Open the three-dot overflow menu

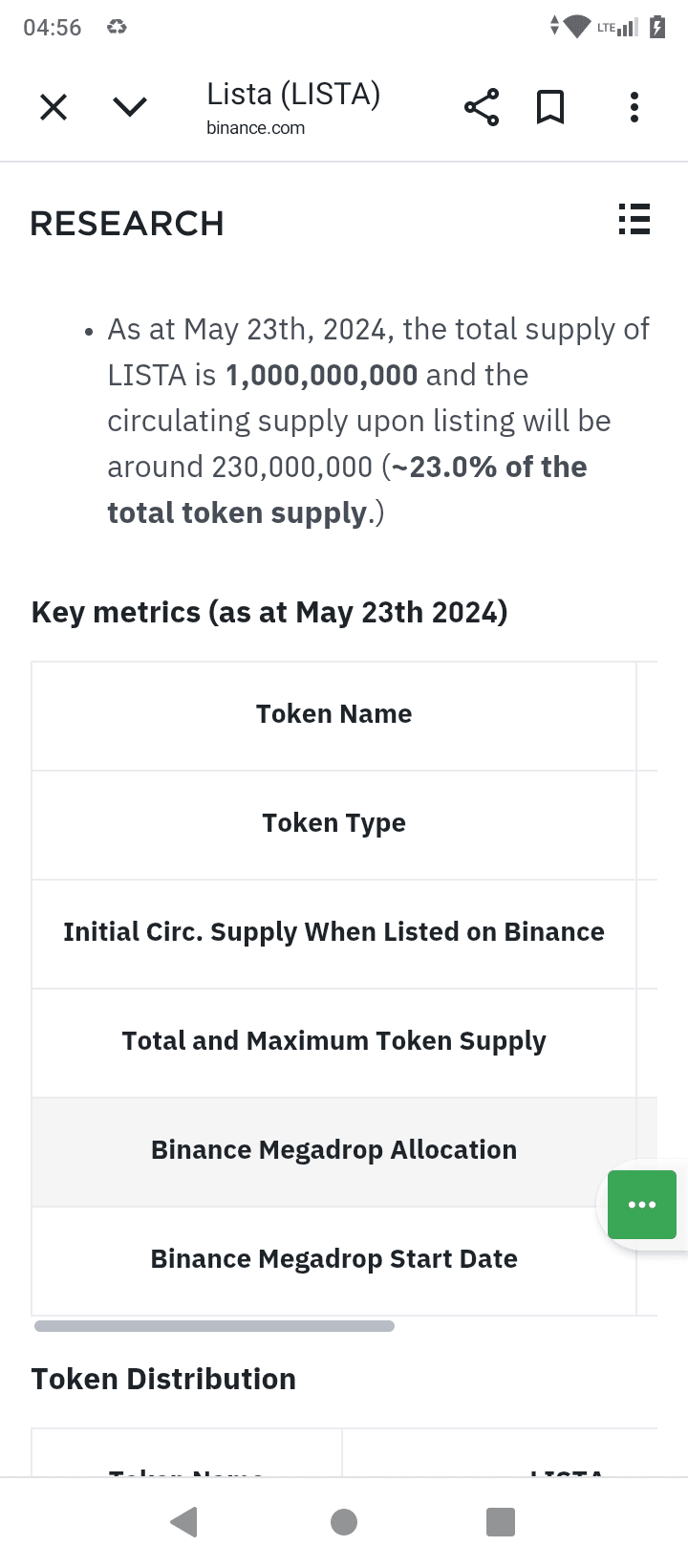[634, 107]
